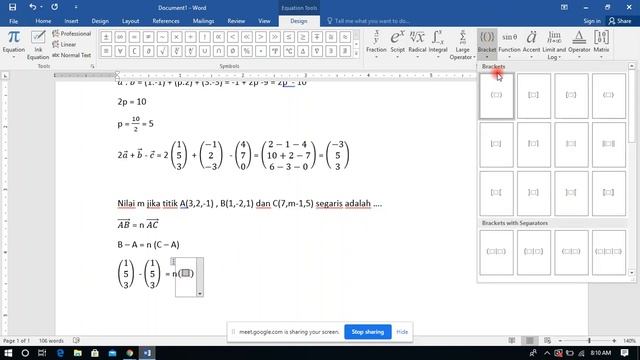Image resolution: width=640 pixels, height=360 pixels.
Task: Open equation options arrow in document
Action: (200, 293)
